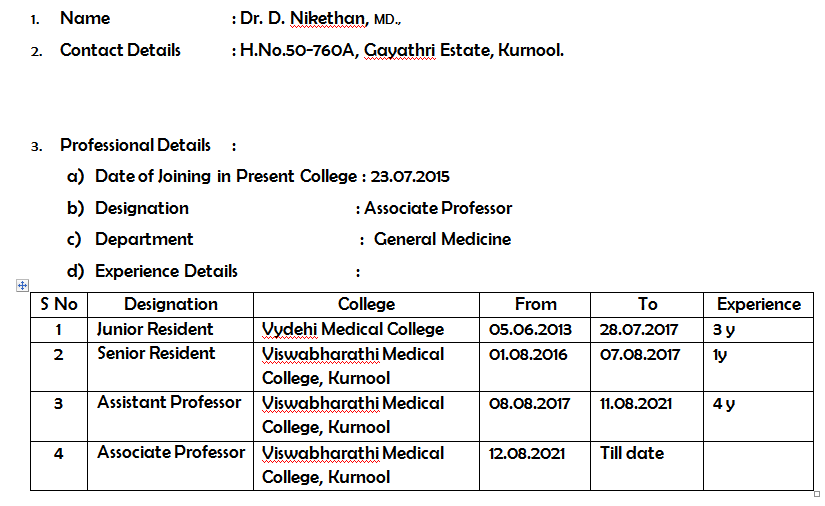The width and height of the screenshot is (825, 506).
Task: Click the Experience column header cell
Action: [x=758, y=305]
